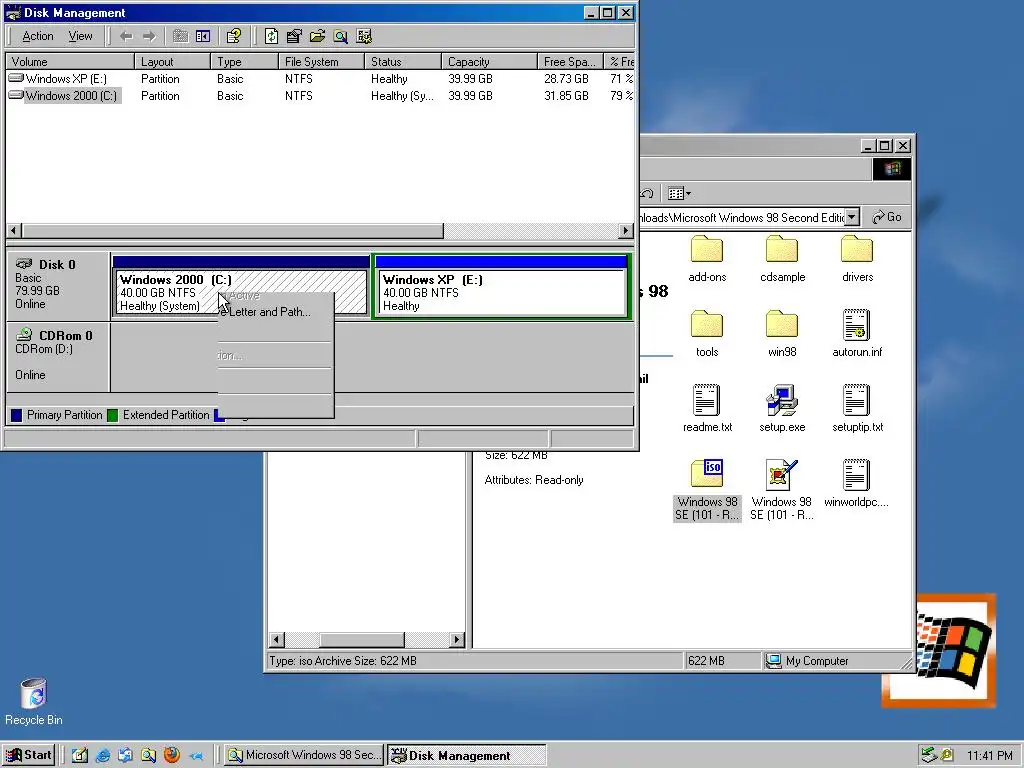Toggle the Show/Hide Console Tree icon
Viewport: 1024px width, 768px height.
(x=202, y=36)
